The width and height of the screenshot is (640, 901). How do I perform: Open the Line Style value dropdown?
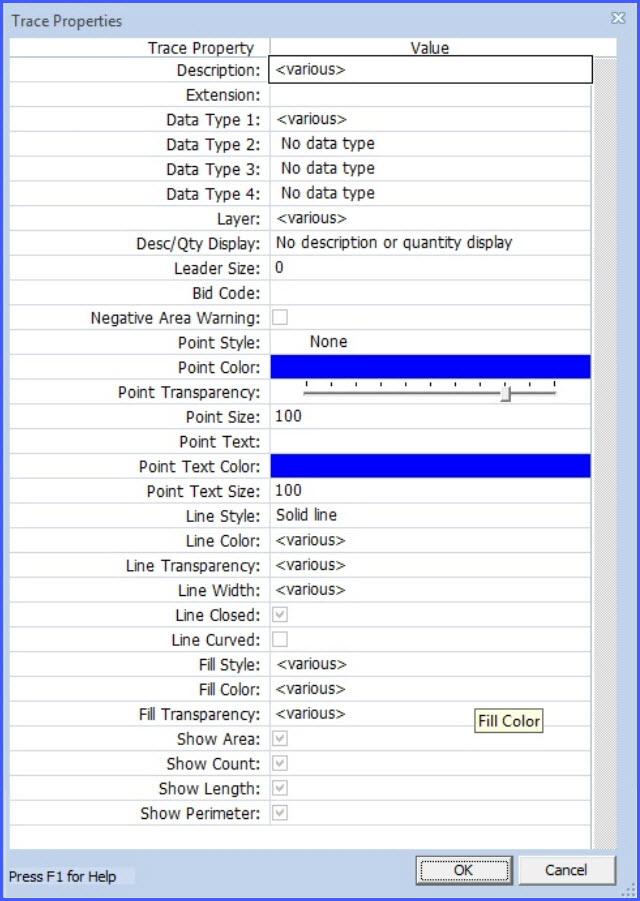point(430,515)
